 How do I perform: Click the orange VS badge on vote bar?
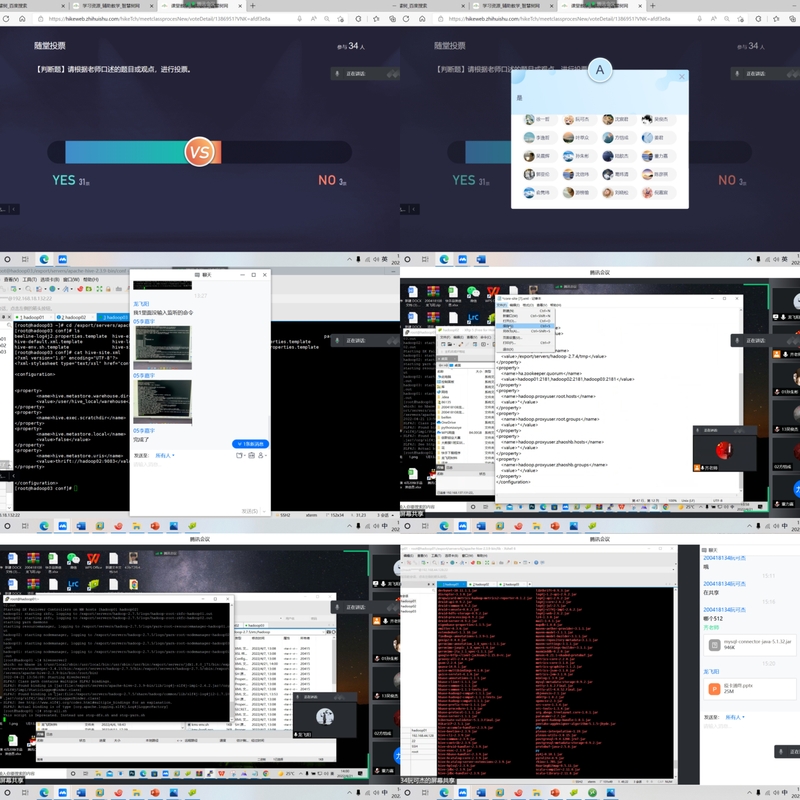click(x=200, y=151)
